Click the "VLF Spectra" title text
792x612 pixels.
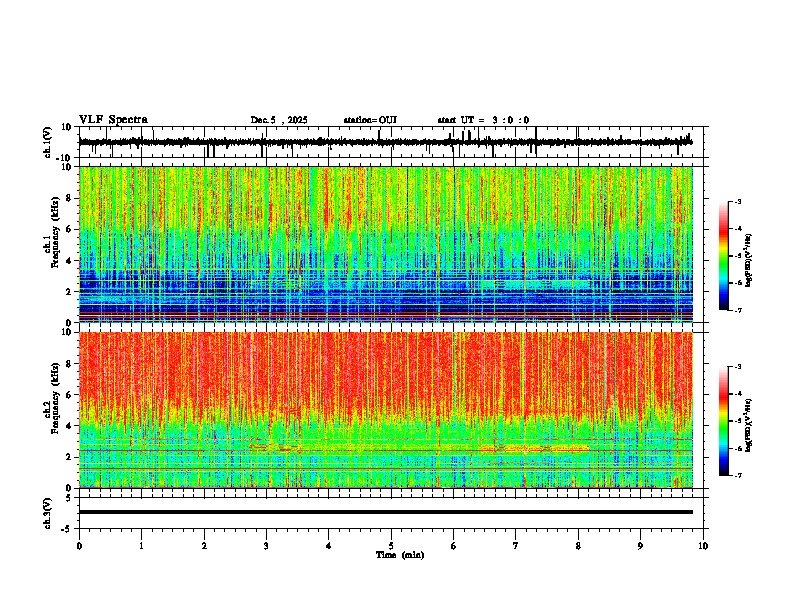pos(113,120)
